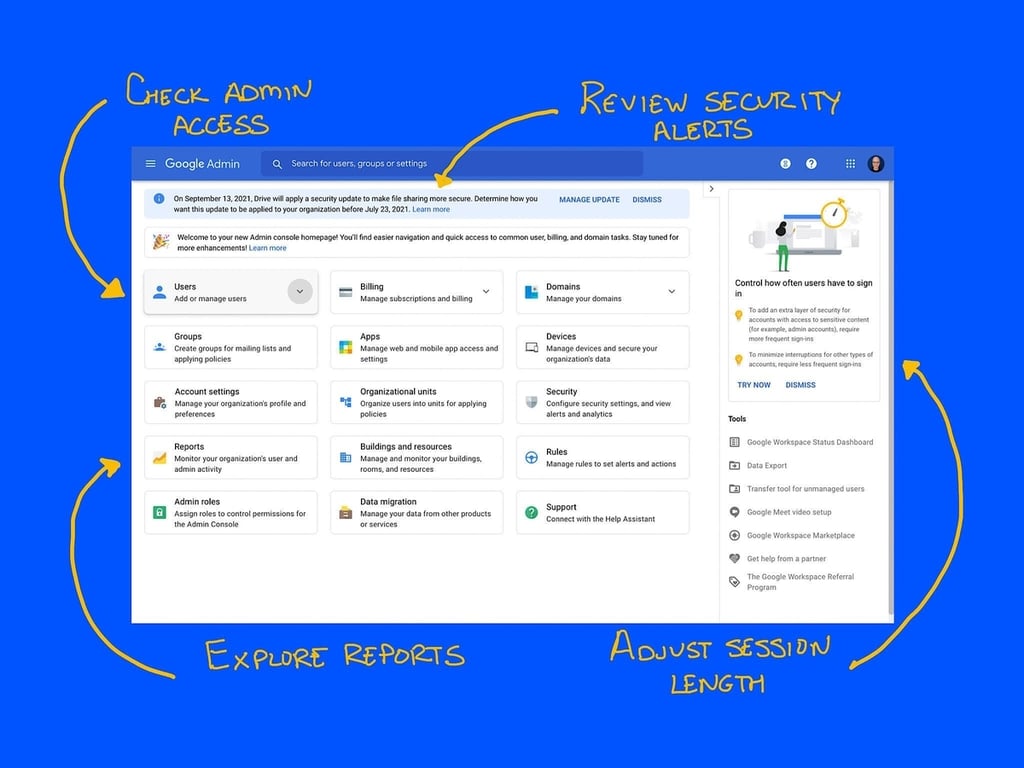
Task: Expand the Billing card chevron
Action: [x=486, y=292]
